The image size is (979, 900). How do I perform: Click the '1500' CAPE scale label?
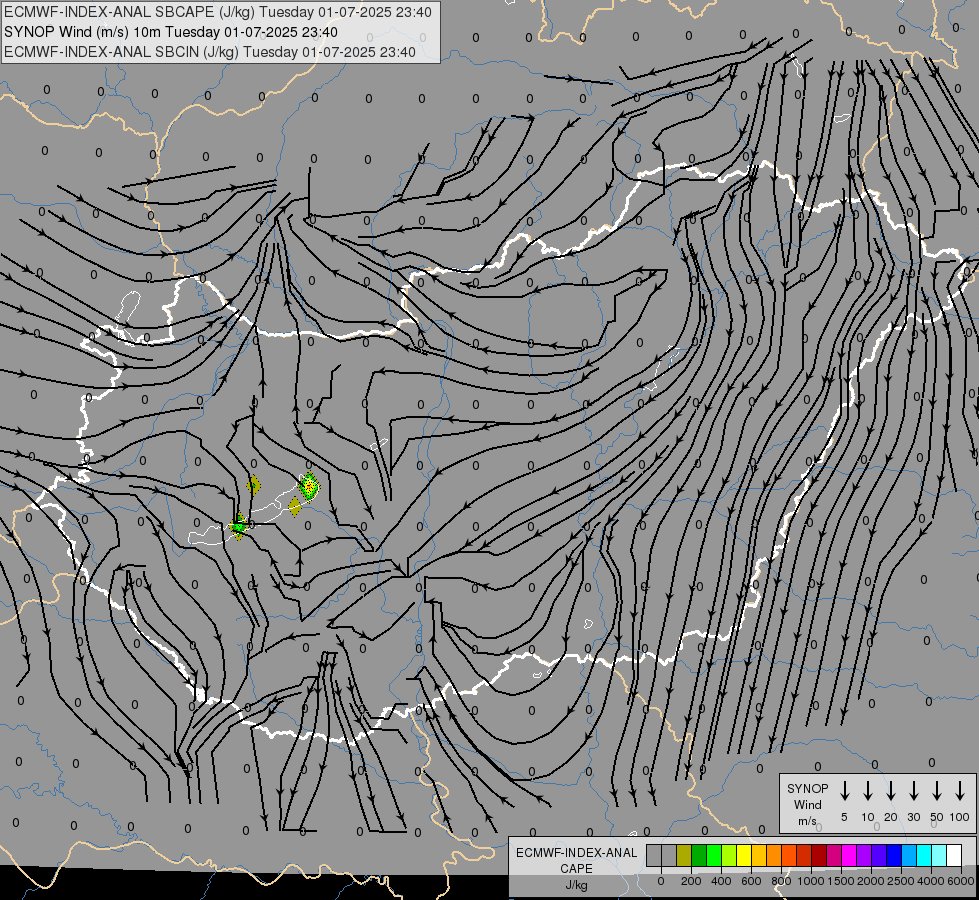coord(841,881)
